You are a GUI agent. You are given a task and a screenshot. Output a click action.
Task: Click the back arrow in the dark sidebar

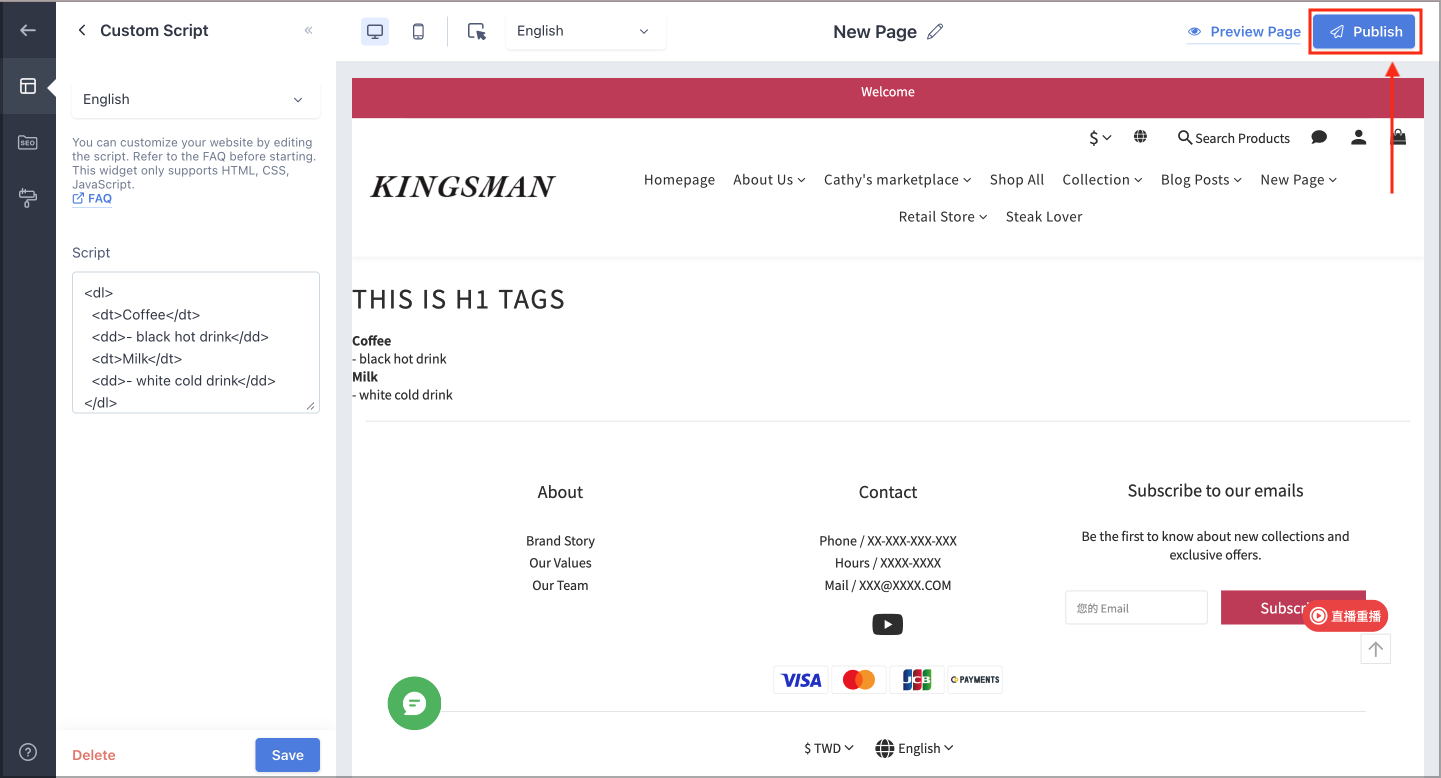point(28,30)
